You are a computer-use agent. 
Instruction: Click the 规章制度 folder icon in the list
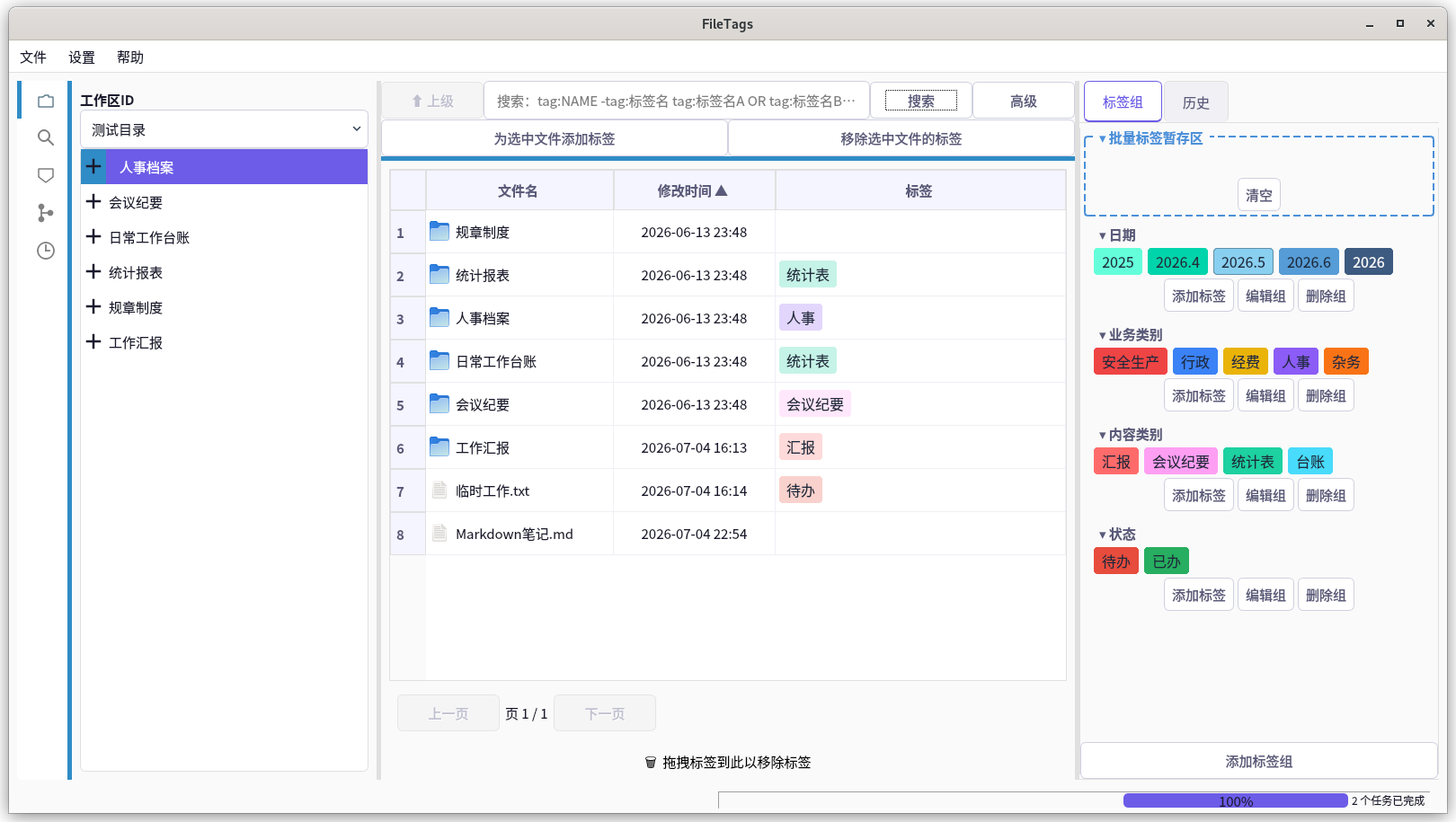pyautogui.click(x=439, y=232)
